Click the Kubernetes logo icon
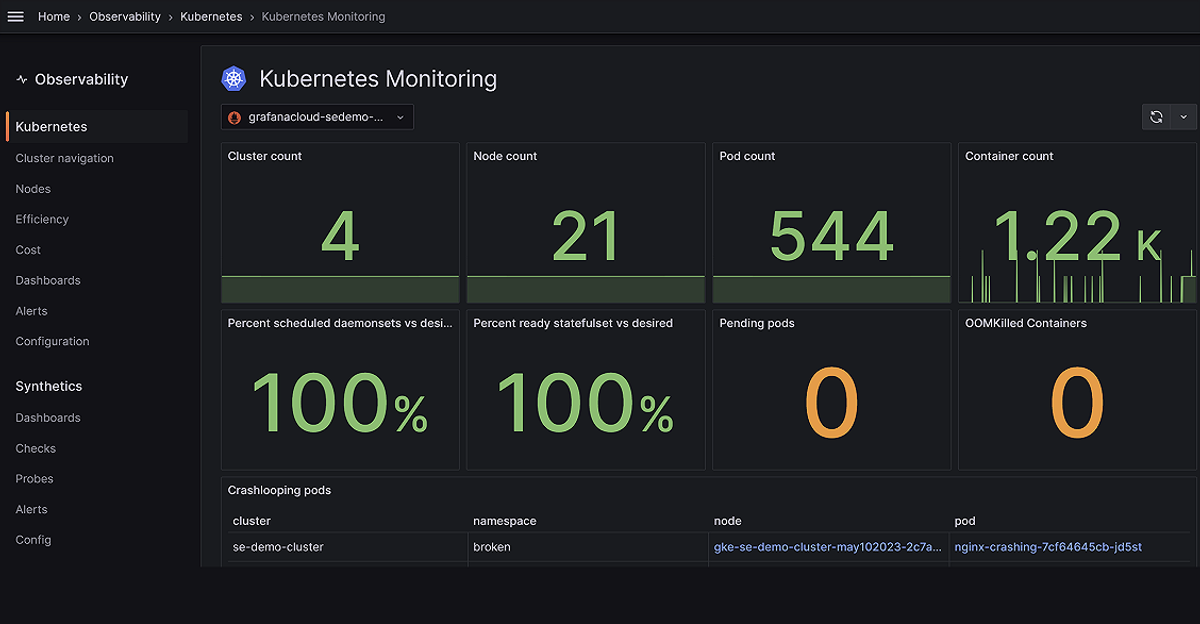This screenshot has width=1200, height=624. (234, 79)
